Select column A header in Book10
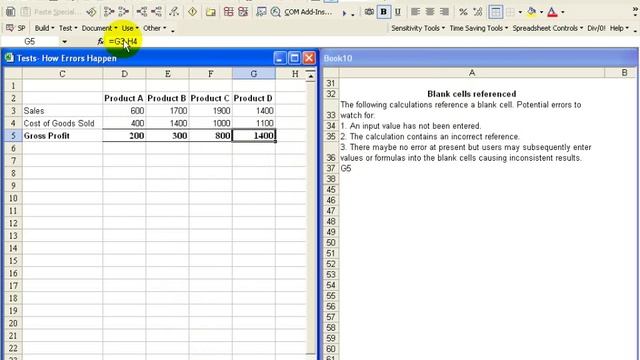Image resolution: width=640 pixels, height=360 pixels. click(x=472, y=73)
